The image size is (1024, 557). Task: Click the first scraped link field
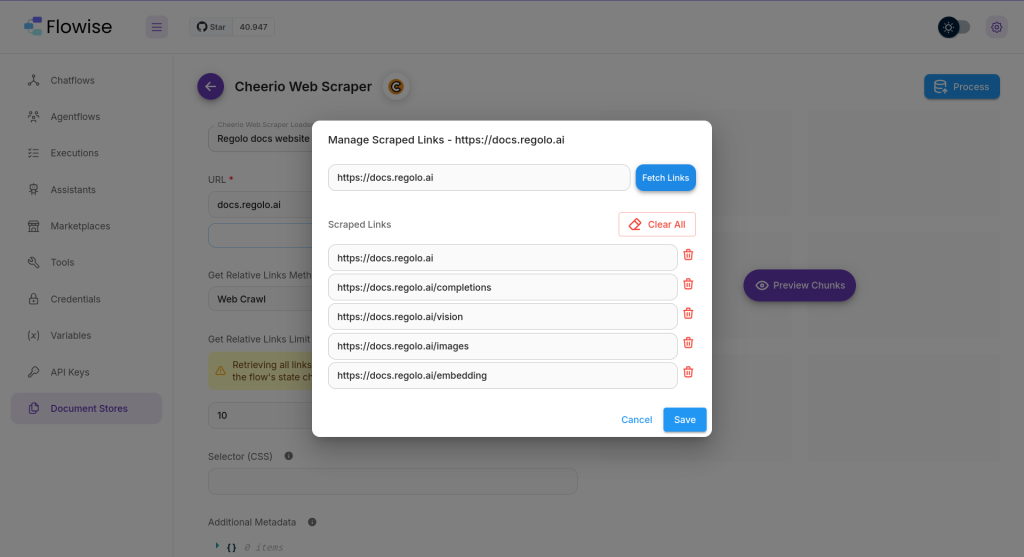(502, 258)
